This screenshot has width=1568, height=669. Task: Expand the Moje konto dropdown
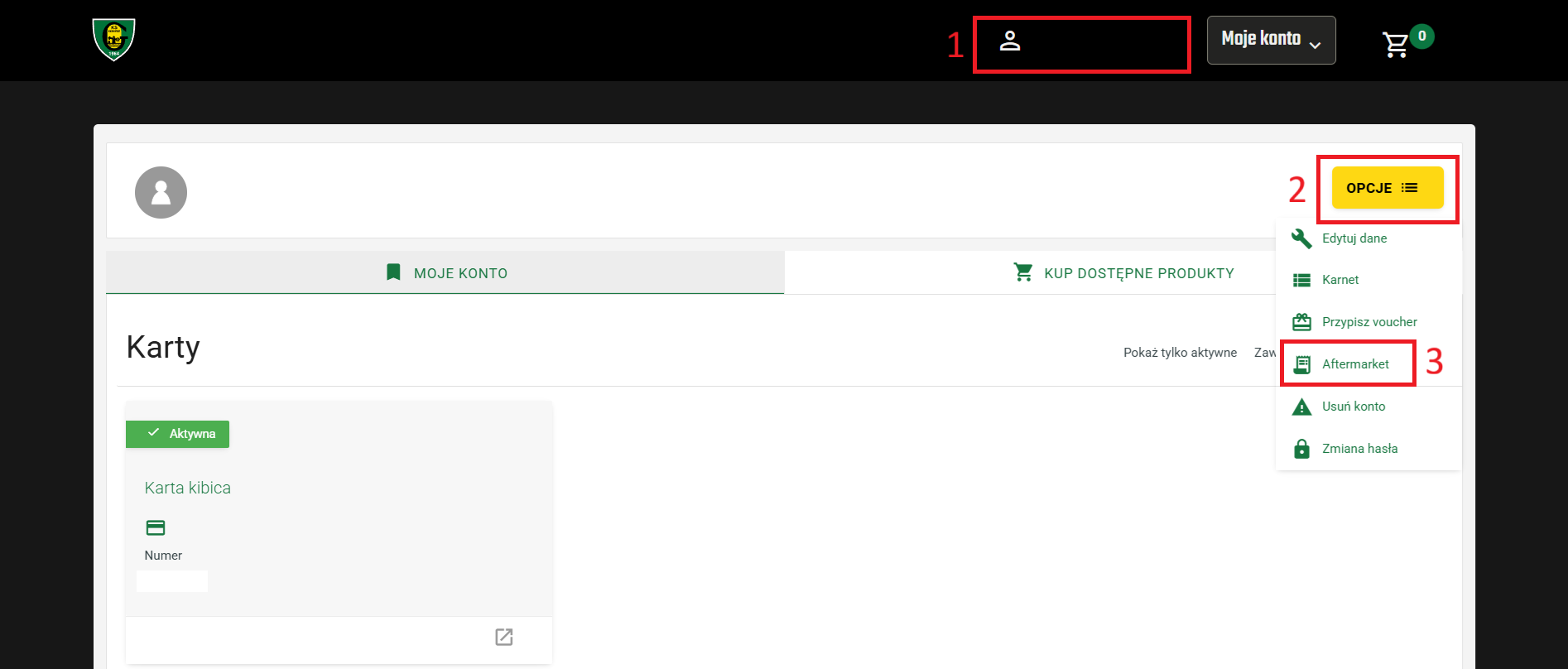tap(1271, 40)
